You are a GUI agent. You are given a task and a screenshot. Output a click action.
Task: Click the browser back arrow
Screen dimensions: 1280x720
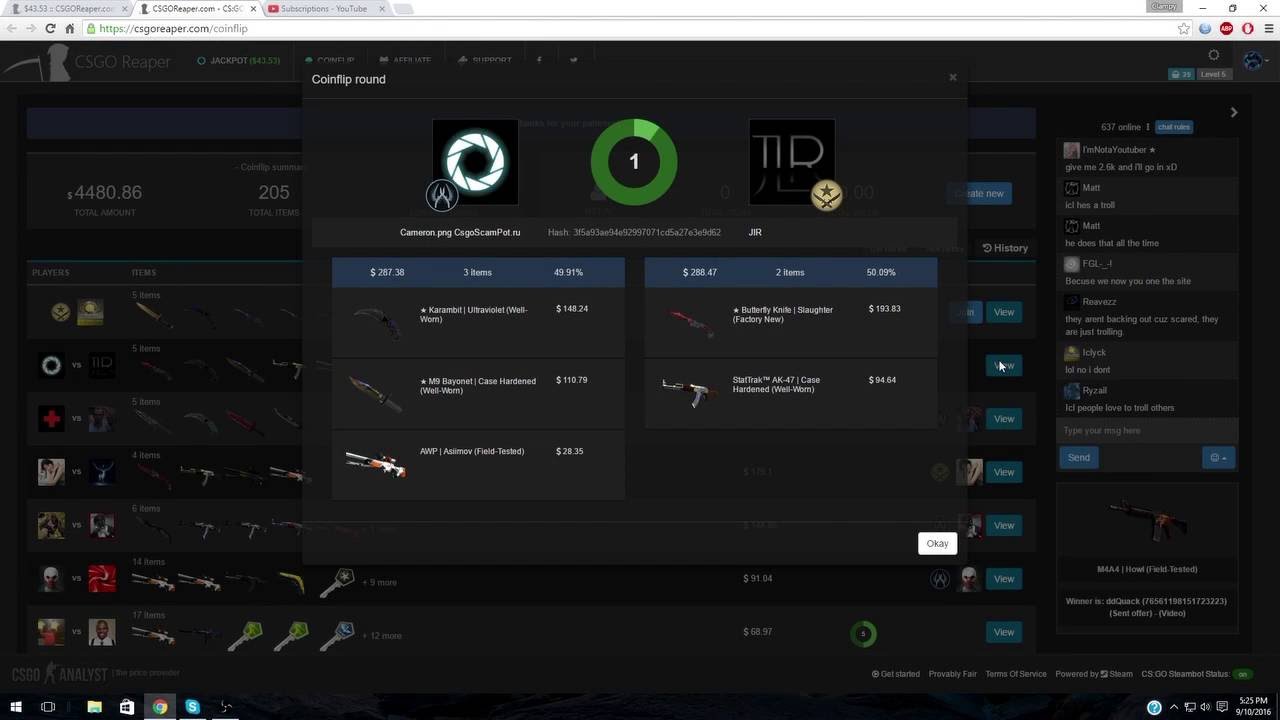tap(12, 29)
